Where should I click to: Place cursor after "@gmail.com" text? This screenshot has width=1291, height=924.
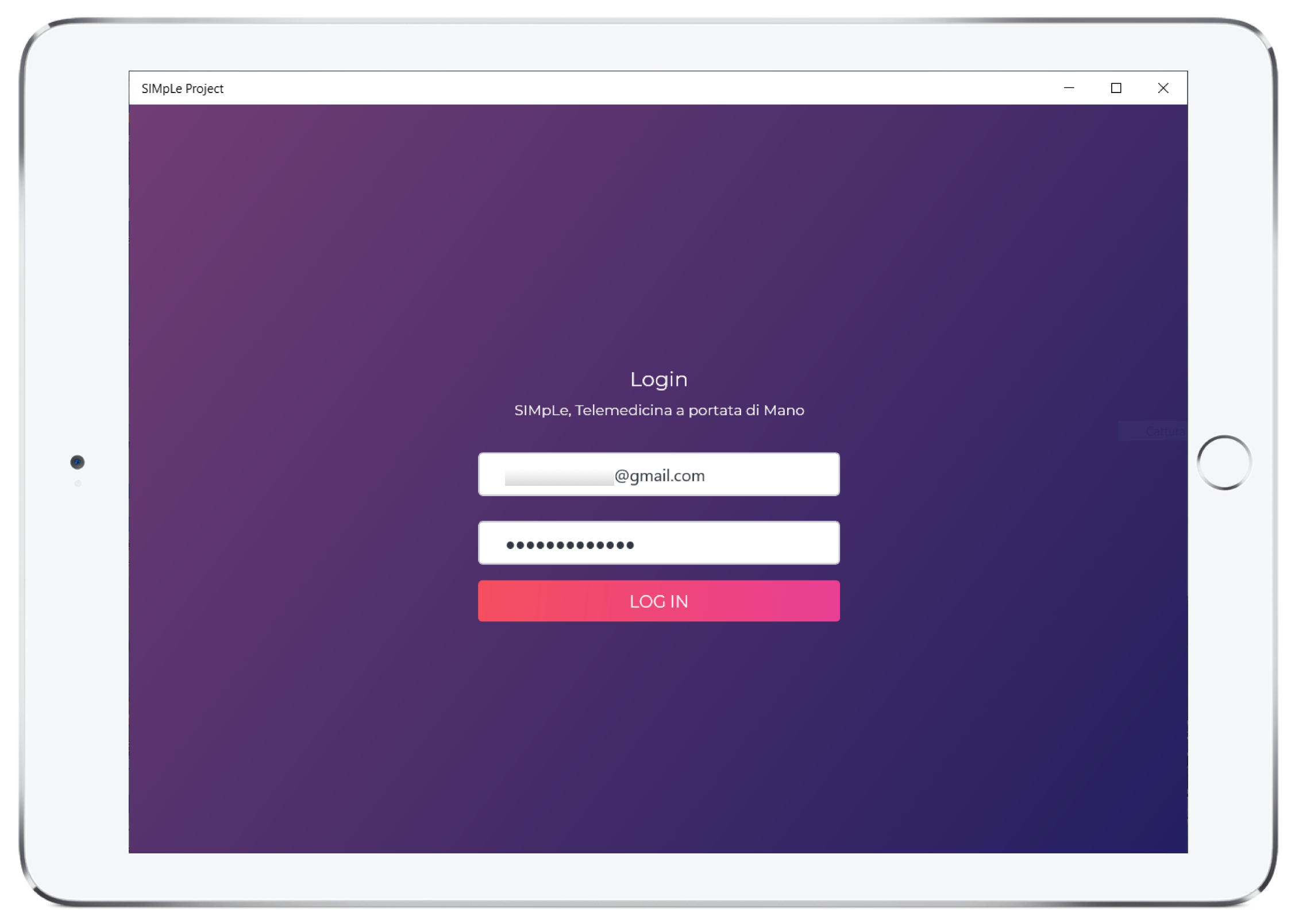click(706, 475)
